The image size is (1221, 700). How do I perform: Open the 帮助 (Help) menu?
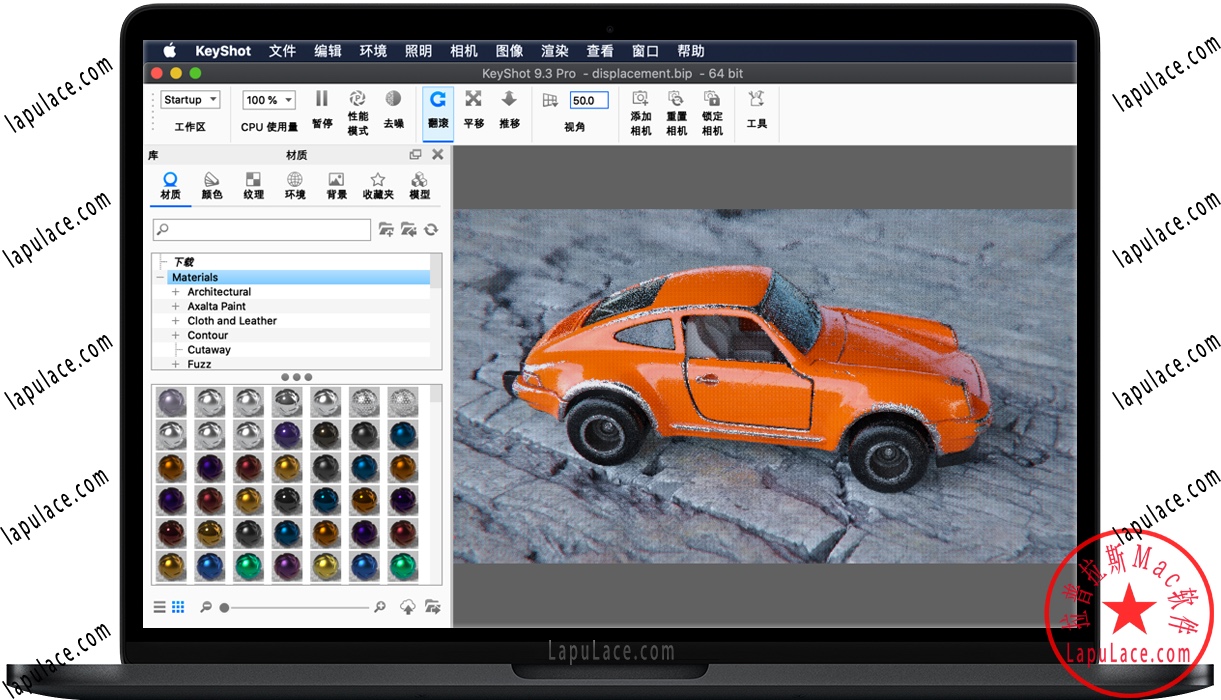(691, 51)
